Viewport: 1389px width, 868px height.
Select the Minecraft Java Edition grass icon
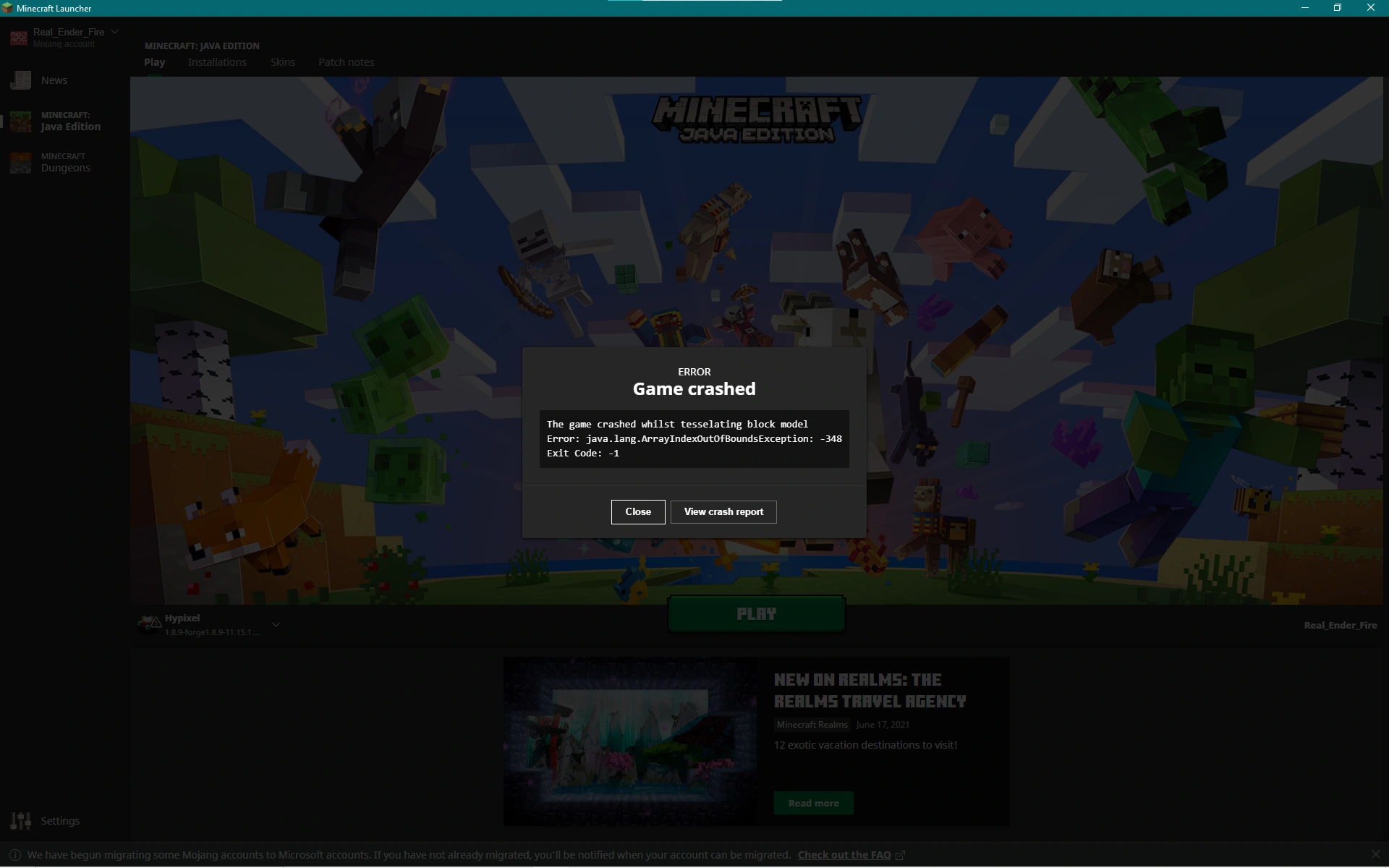click(21, 122)
